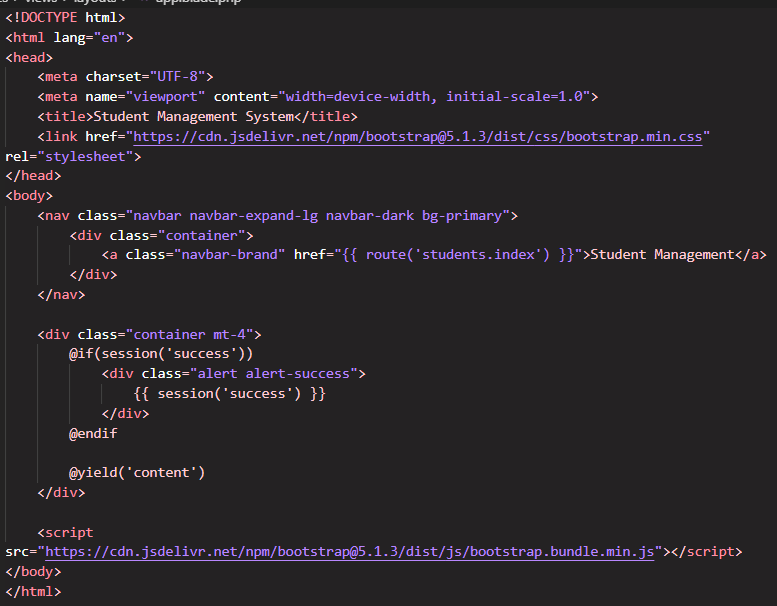Click the rel="stylesheet" attribute
The image size is (777, 606).
pyautogui.click(x=69, y=157)
